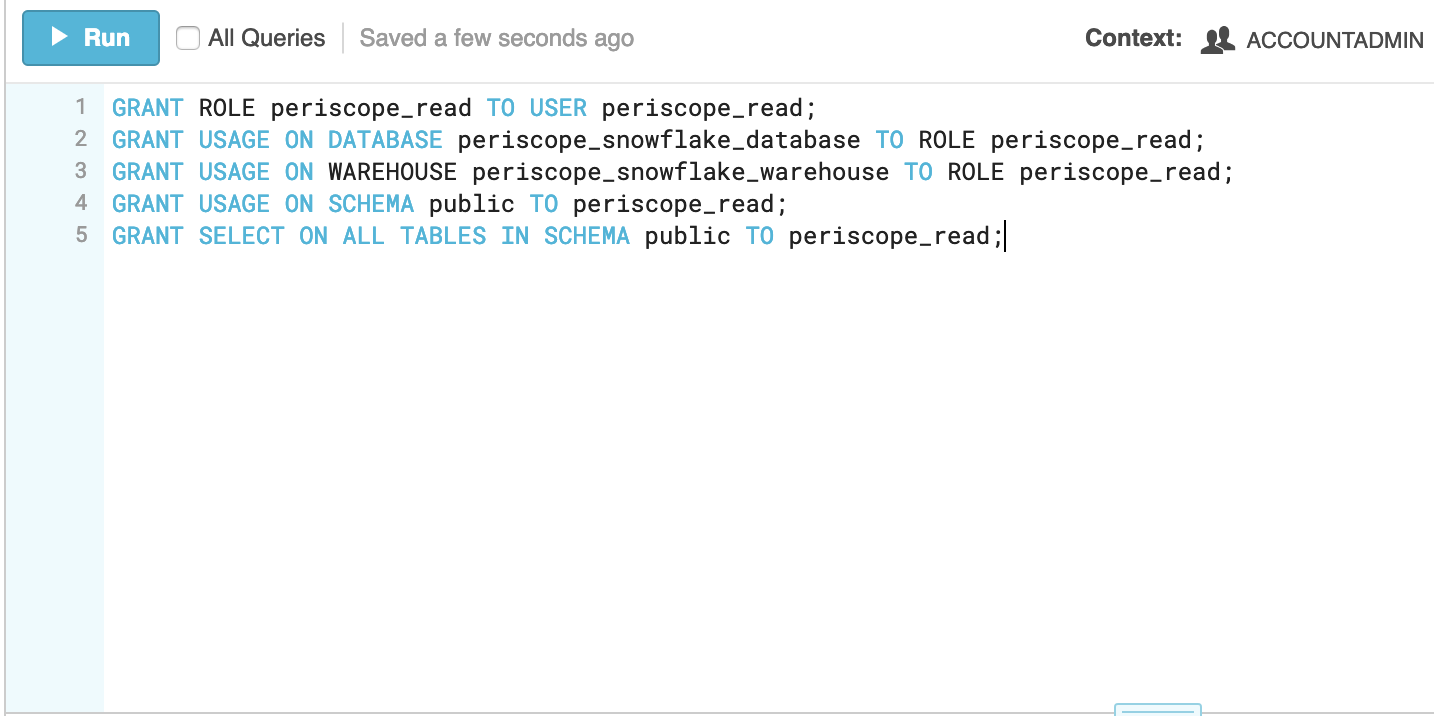Viewport: 1434px width, 716px height.
Task: Click the 'Saved a few seconds ago' status
Action: [497, 38]
